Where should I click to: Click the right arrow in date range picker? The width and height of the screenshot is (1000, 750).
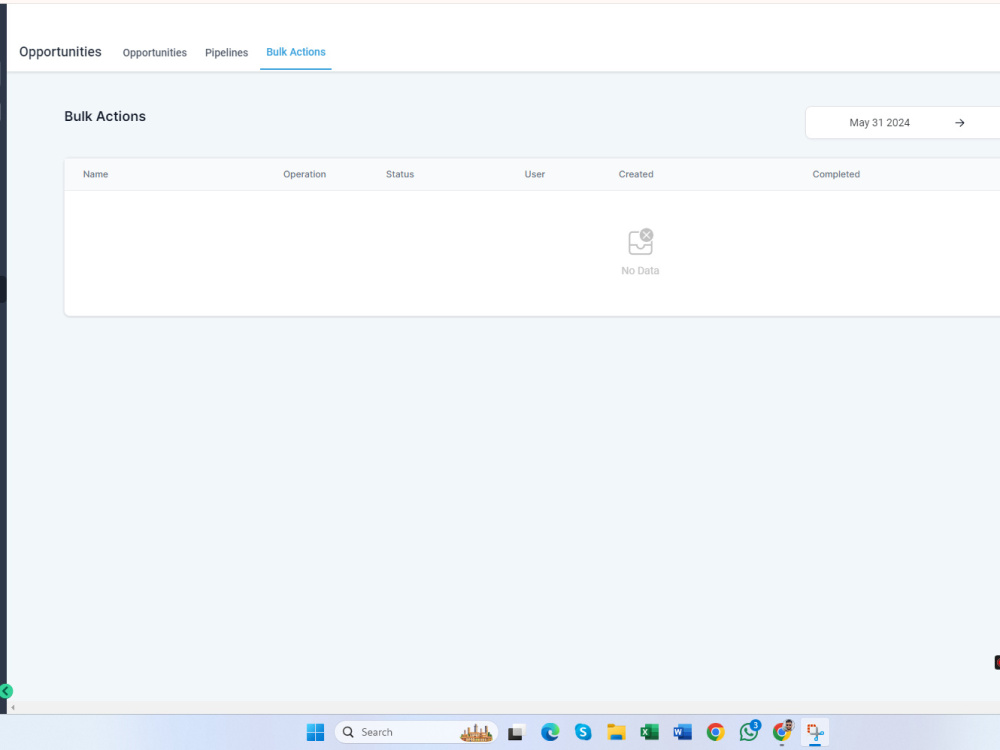[x=959, y=122]
